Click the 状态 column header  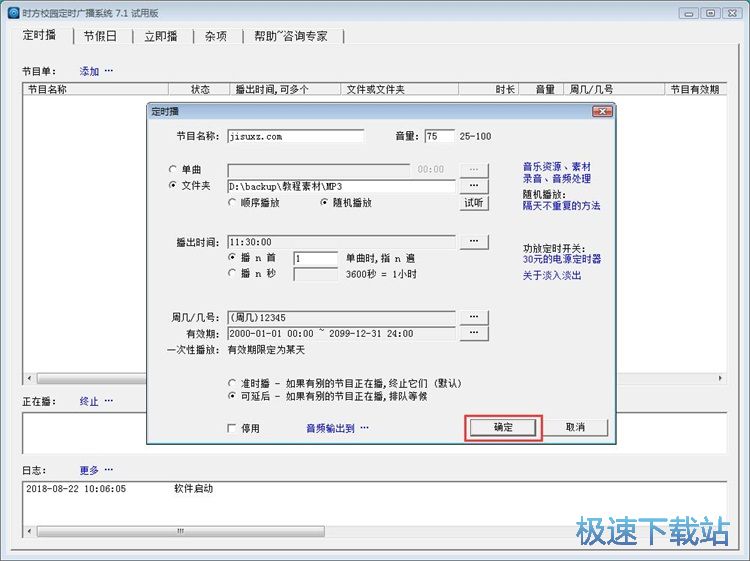point(199,89)
